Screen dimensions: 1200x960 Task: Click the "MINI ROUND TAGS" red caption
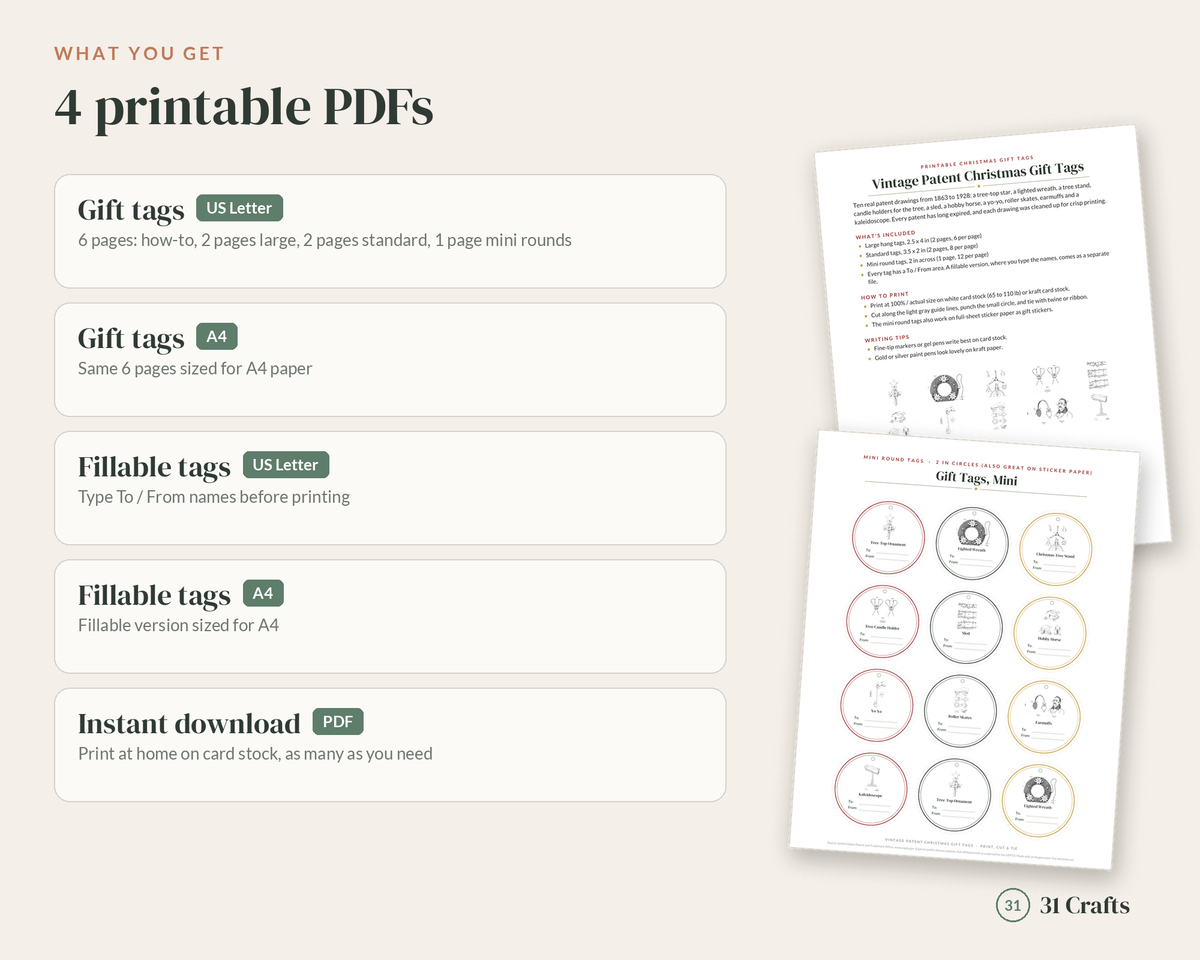pos(893,459)
